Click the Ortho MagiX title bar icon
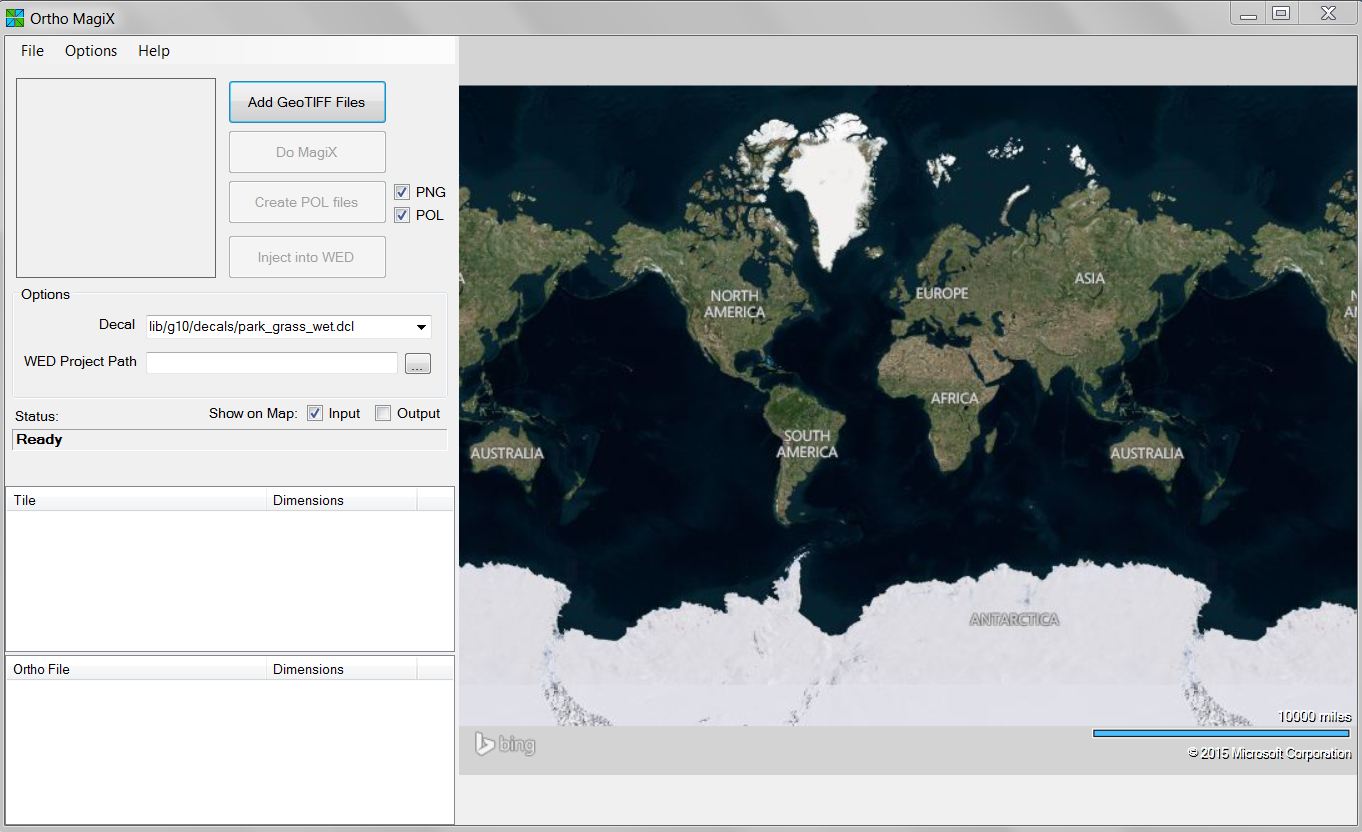The height and width of the screenshot is (832, 1362). coord(15,18)
